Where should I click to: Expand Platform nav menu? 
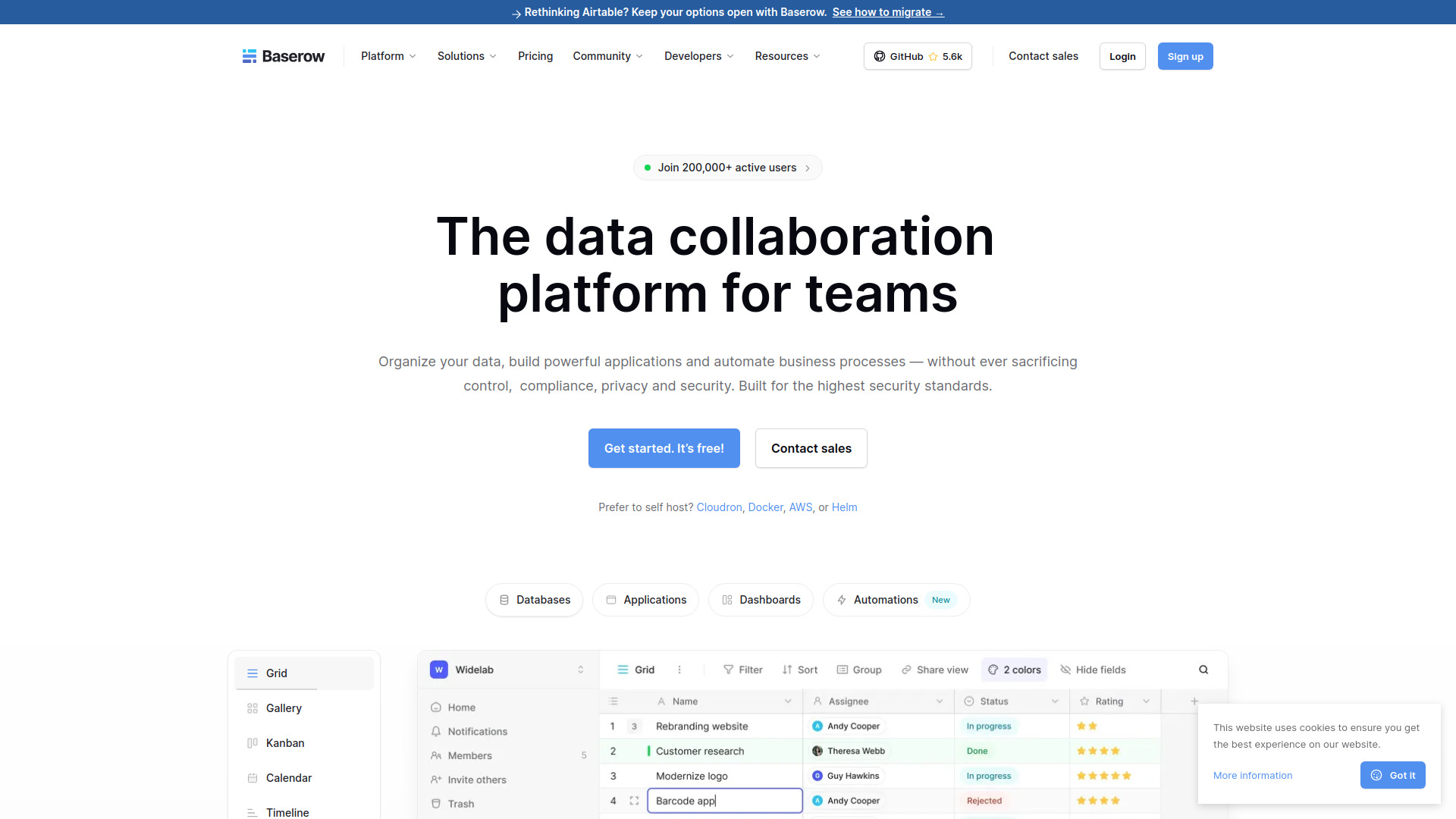tap(388, 56)
